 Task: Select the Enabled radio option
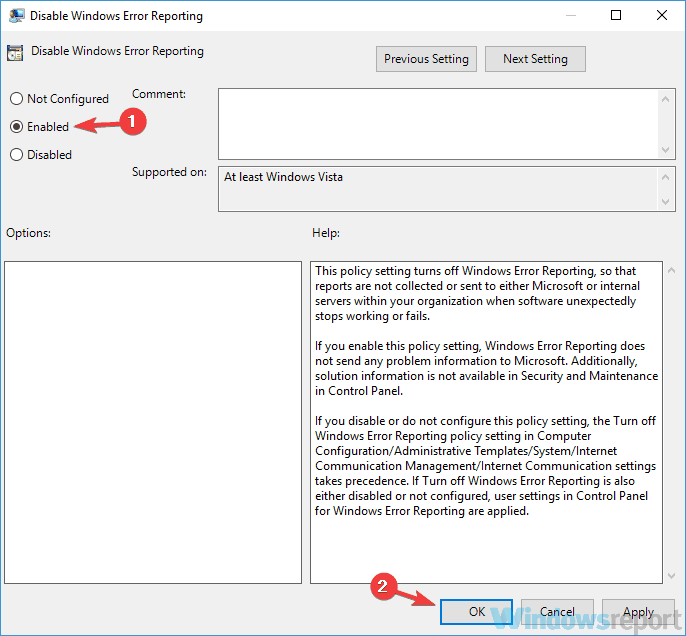[39, 127]
